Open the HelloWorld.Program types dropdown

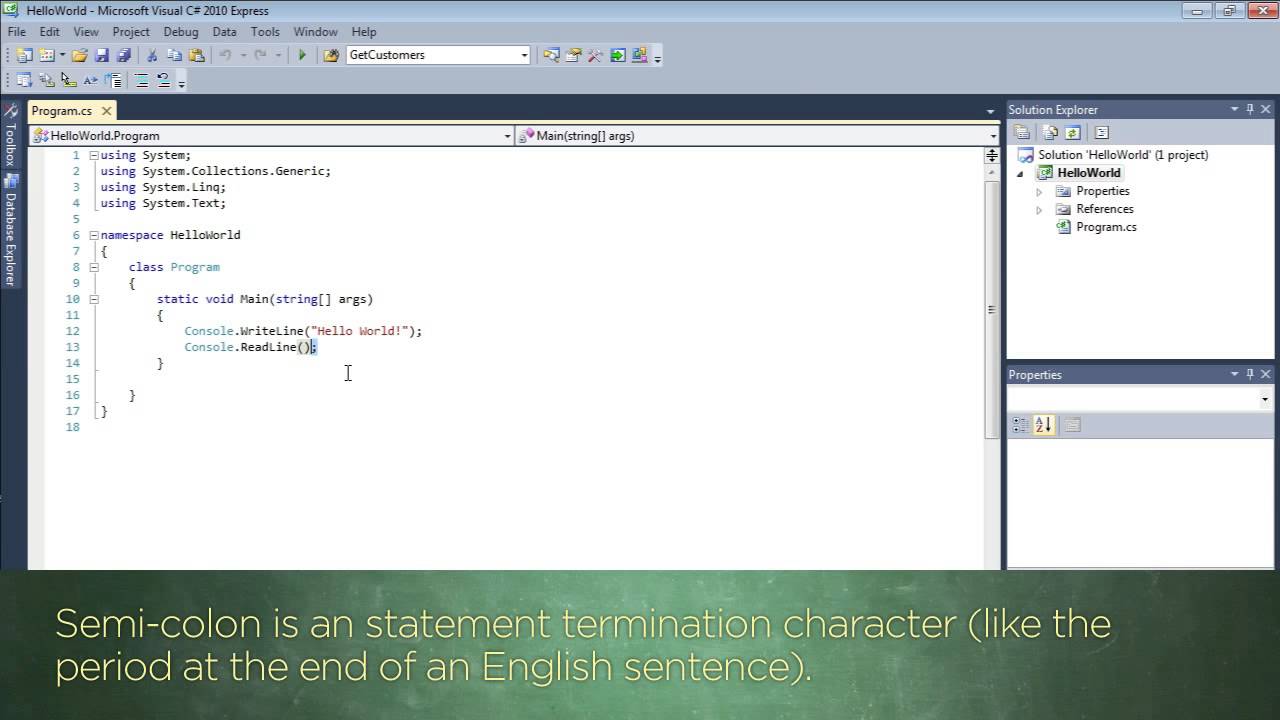click(x=507, y=136)
